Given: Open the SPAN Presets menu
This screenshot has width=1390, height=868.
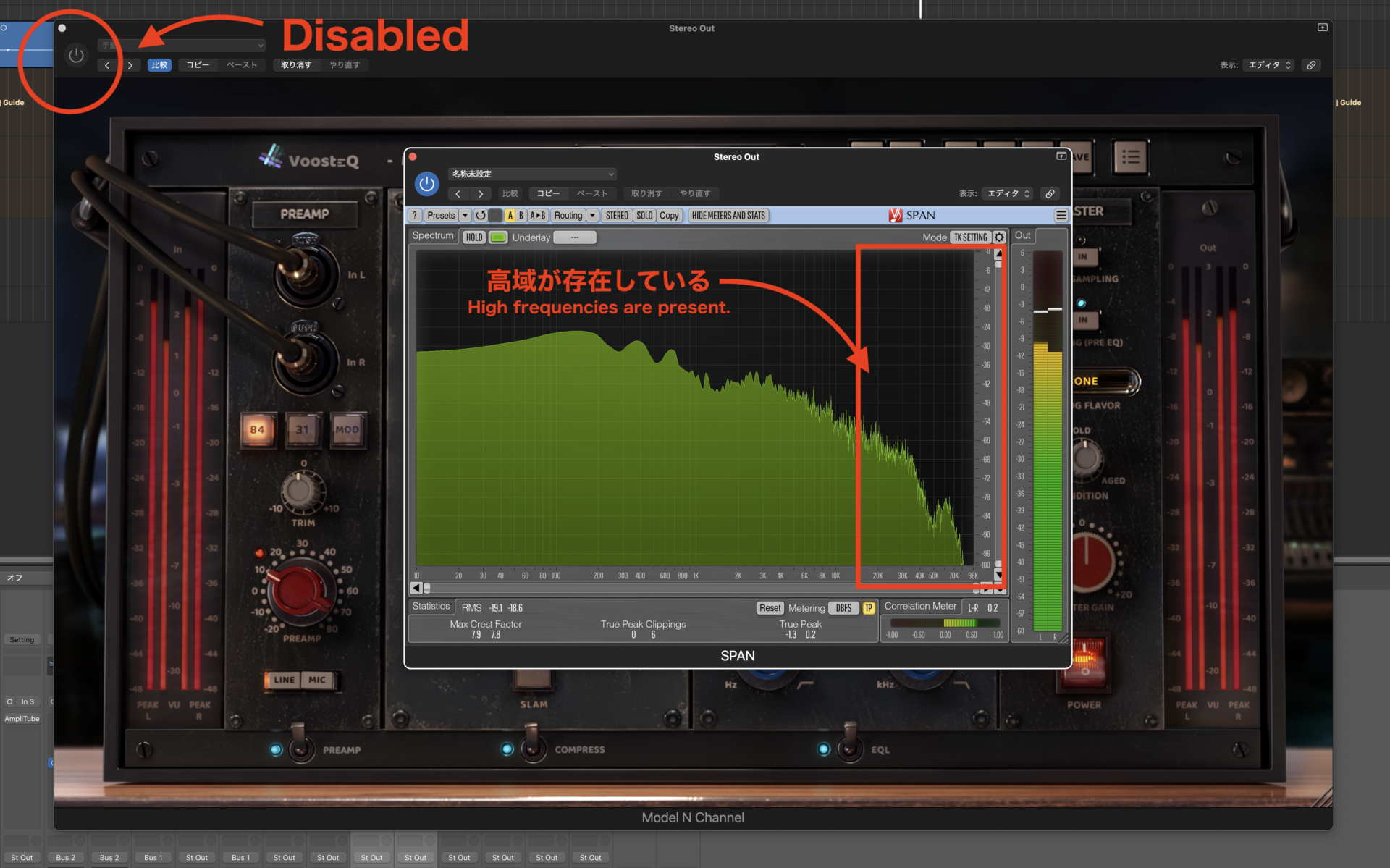Looking at the screenshot, I should click(x=441, y=216).
